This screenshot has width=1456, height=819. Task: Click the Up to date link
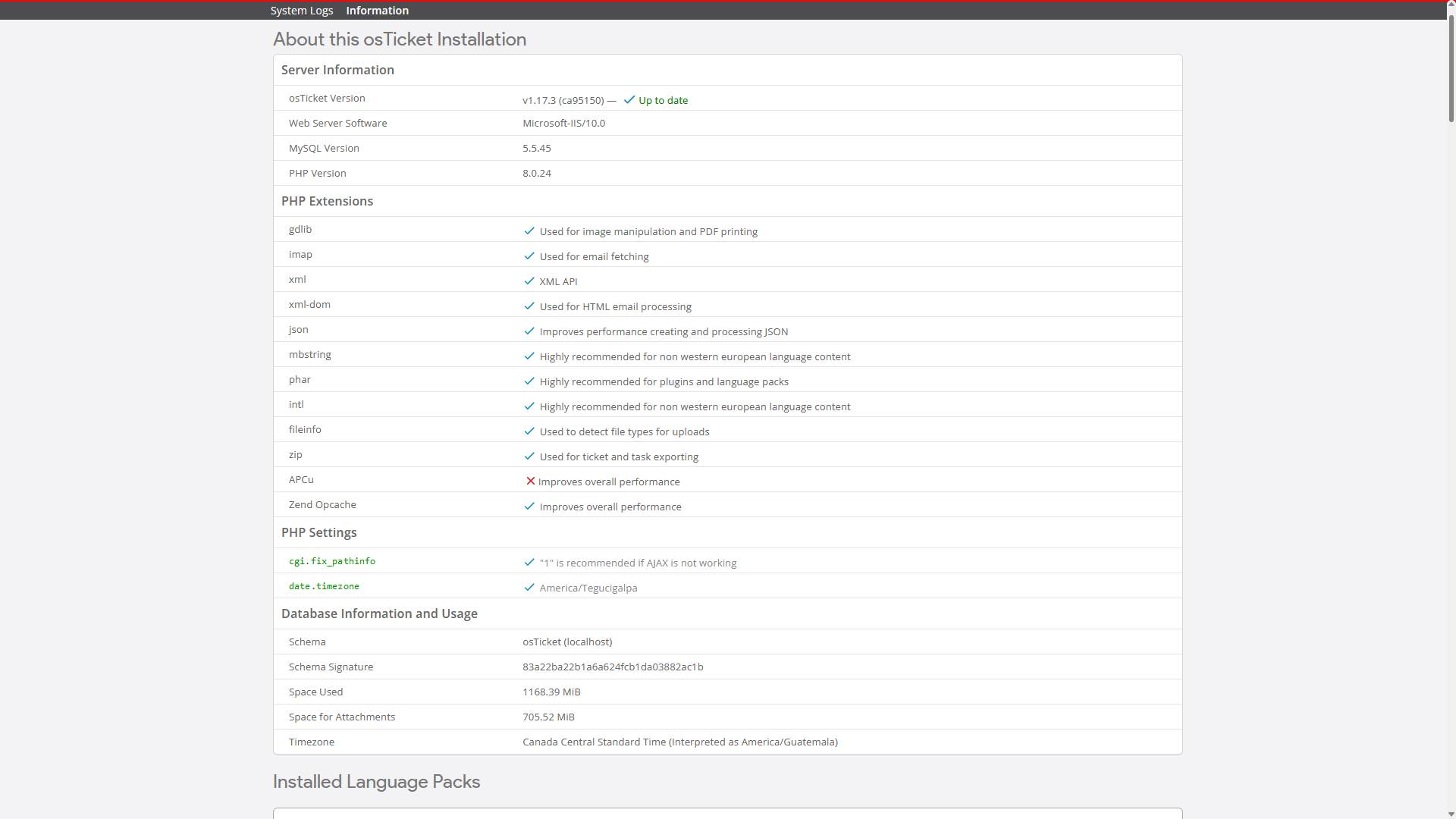pyautogui.click(x=663, y=100)
